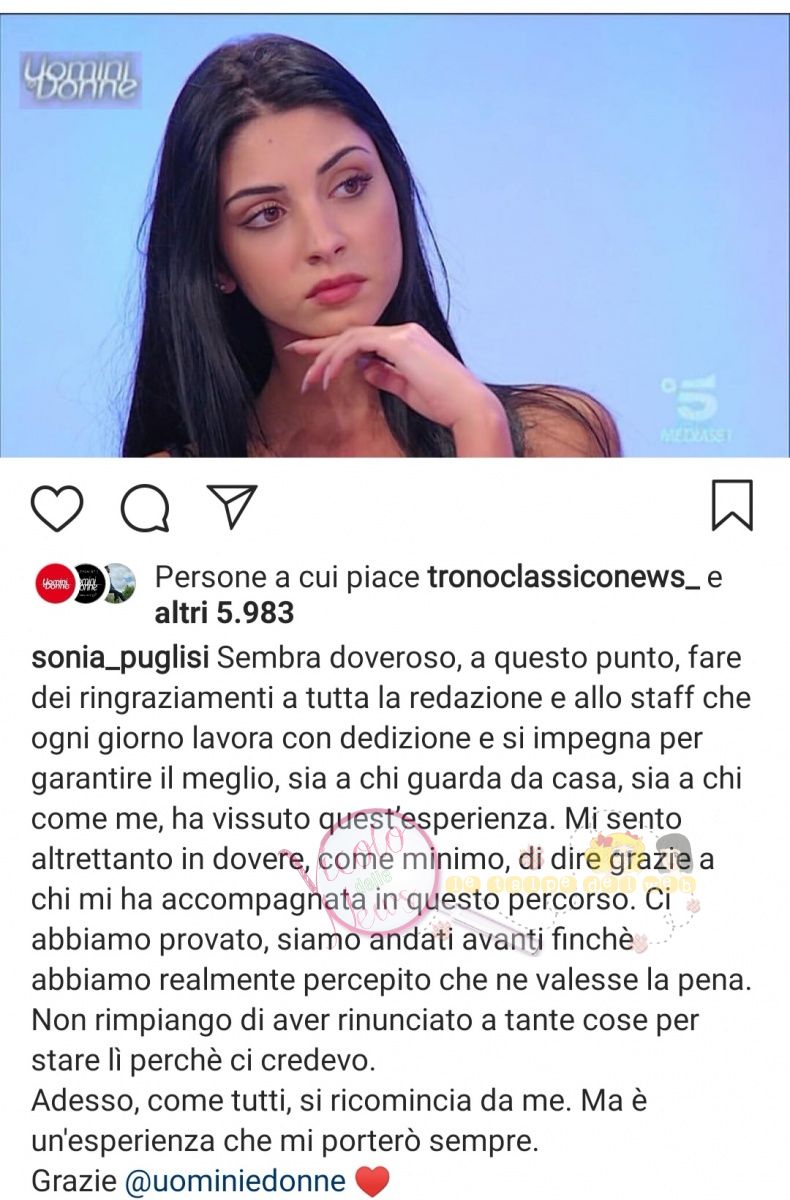This screenshot has height=1200, width=790.
Task: Open the red Uomini e Donne liker avatar
Action: 53,583
